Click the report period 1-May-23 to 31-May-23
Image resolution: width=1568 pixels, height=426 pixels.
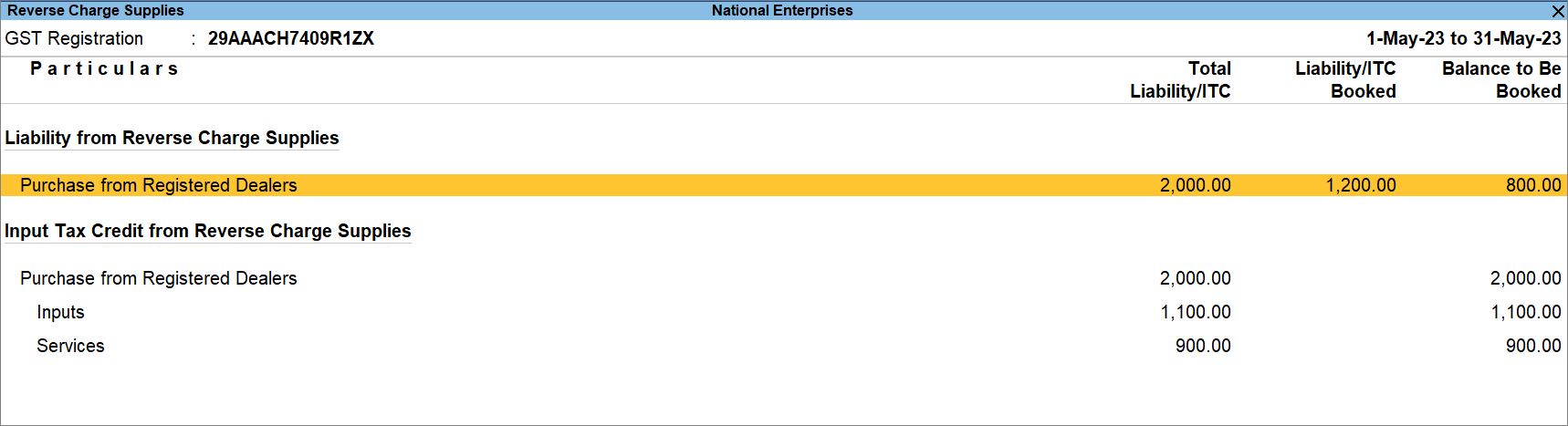[x=1463, y=38]
